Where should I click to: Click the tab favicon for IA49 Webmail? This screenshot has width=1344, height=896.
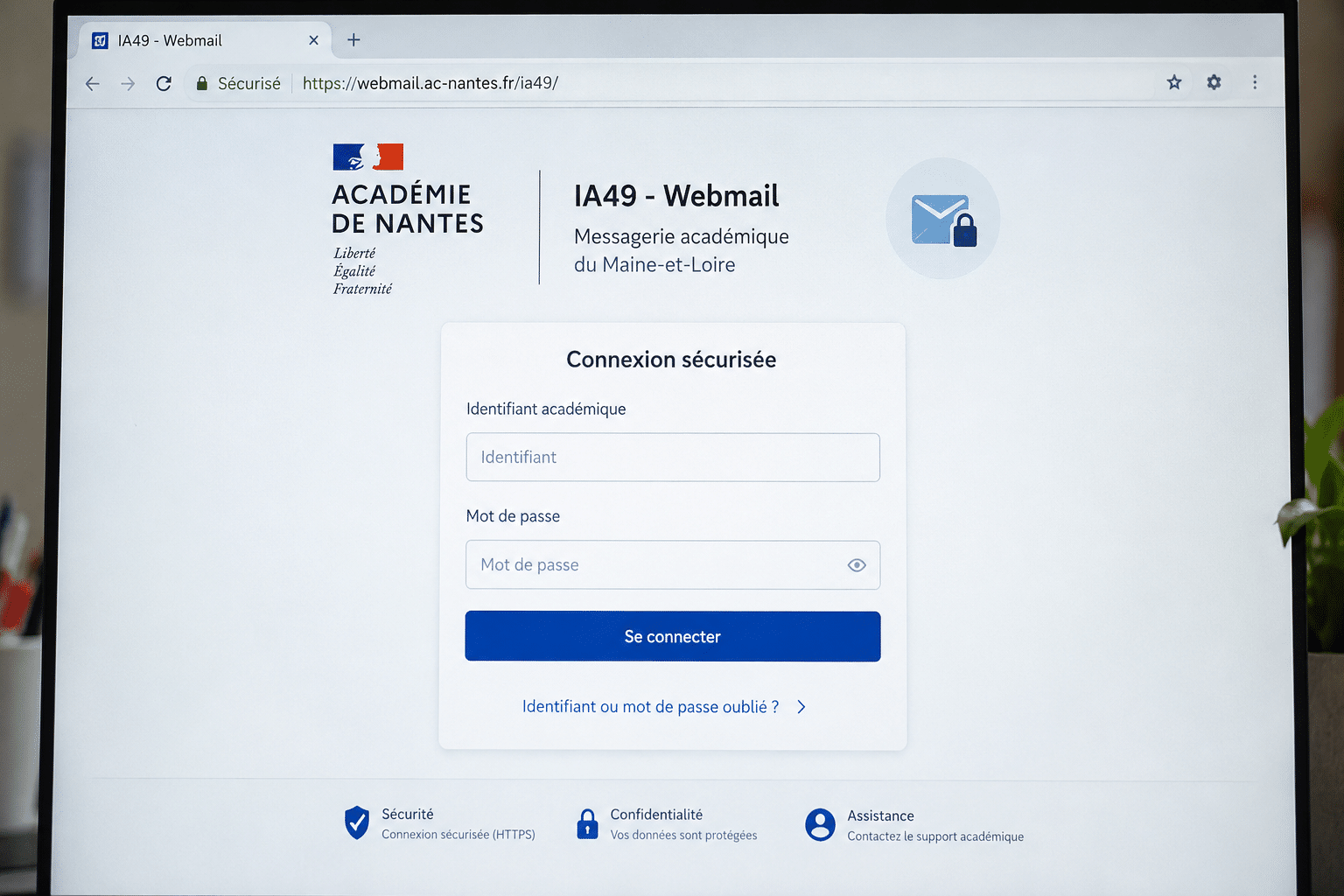[x=100, y=40]
